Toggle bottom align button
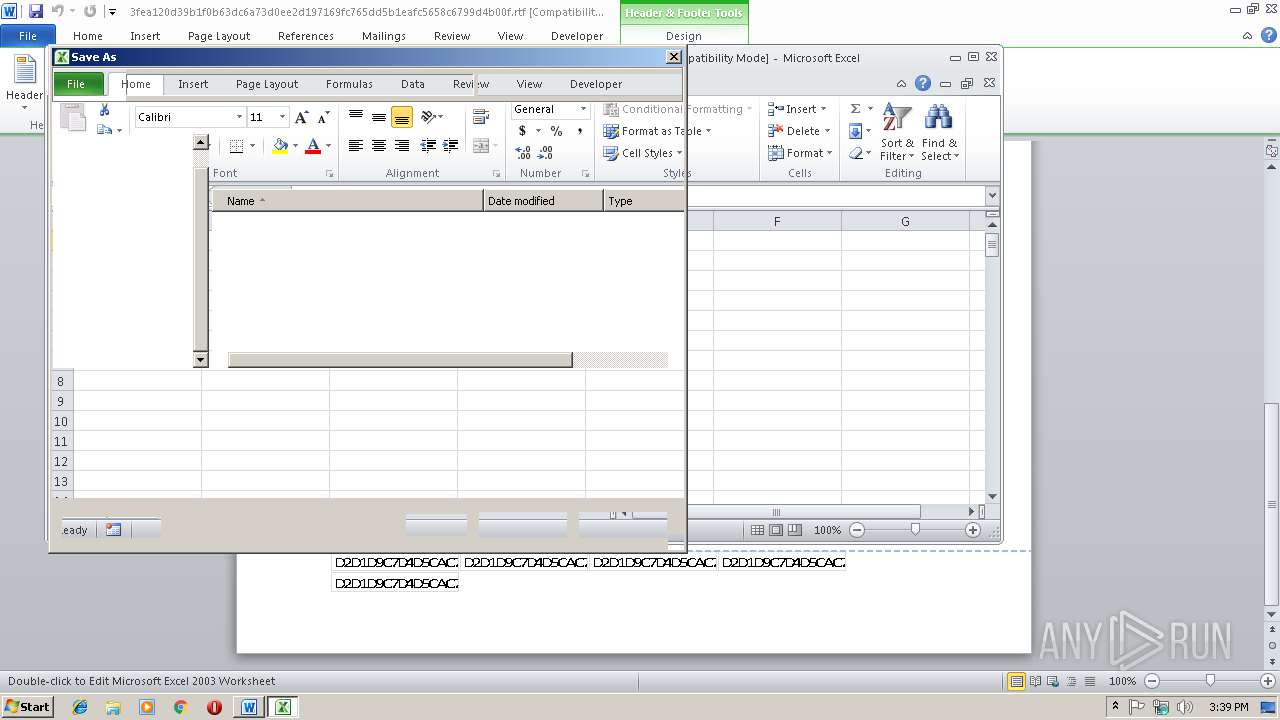 (402, 117)
